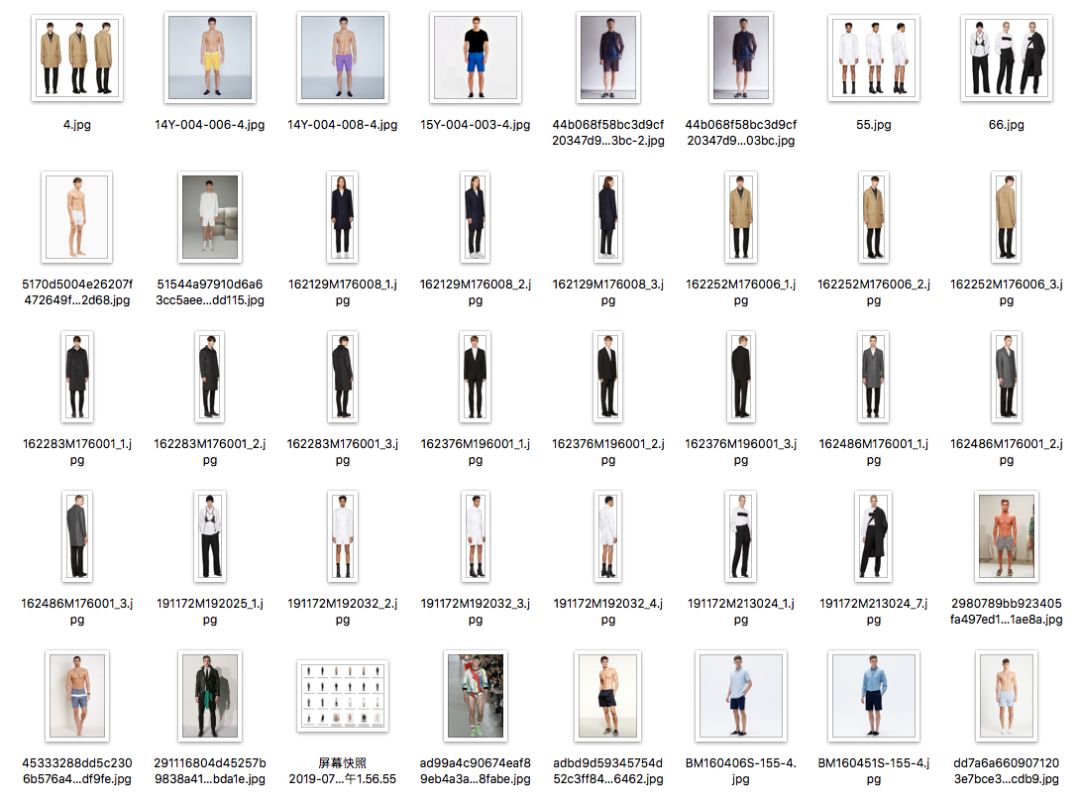Click the file name 15Y-004-003-4.jpg
Screen dimensions: 1080x805
(475, 125)
